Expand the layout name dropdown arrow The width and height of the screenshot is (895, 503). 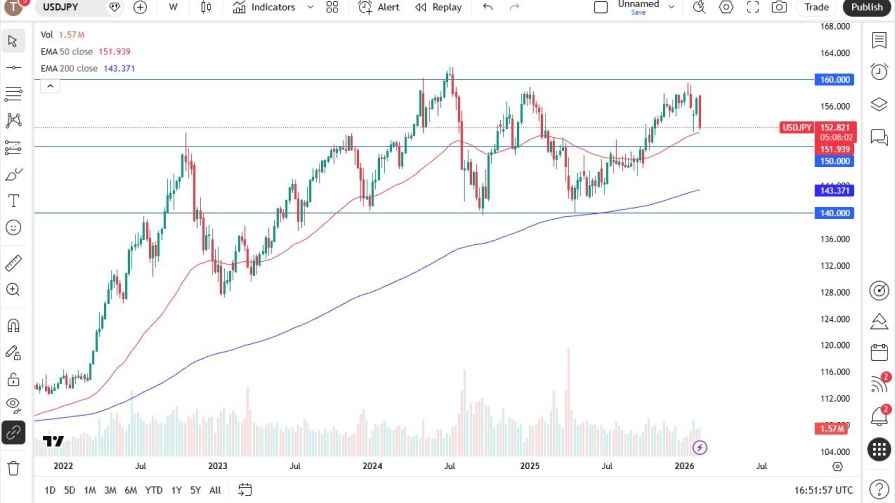[x=671, y=7]
